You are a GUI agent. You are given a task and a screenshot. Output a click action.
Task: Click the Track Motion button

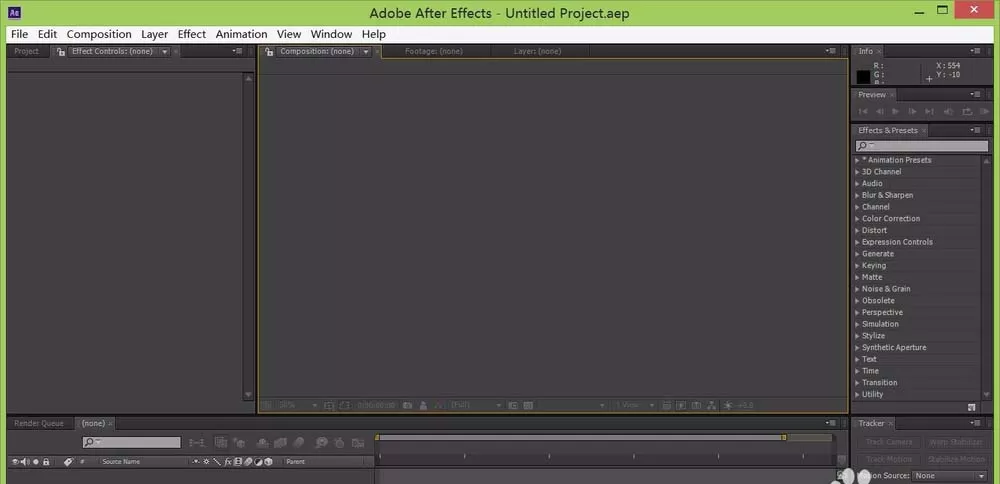tap(889, 459)
